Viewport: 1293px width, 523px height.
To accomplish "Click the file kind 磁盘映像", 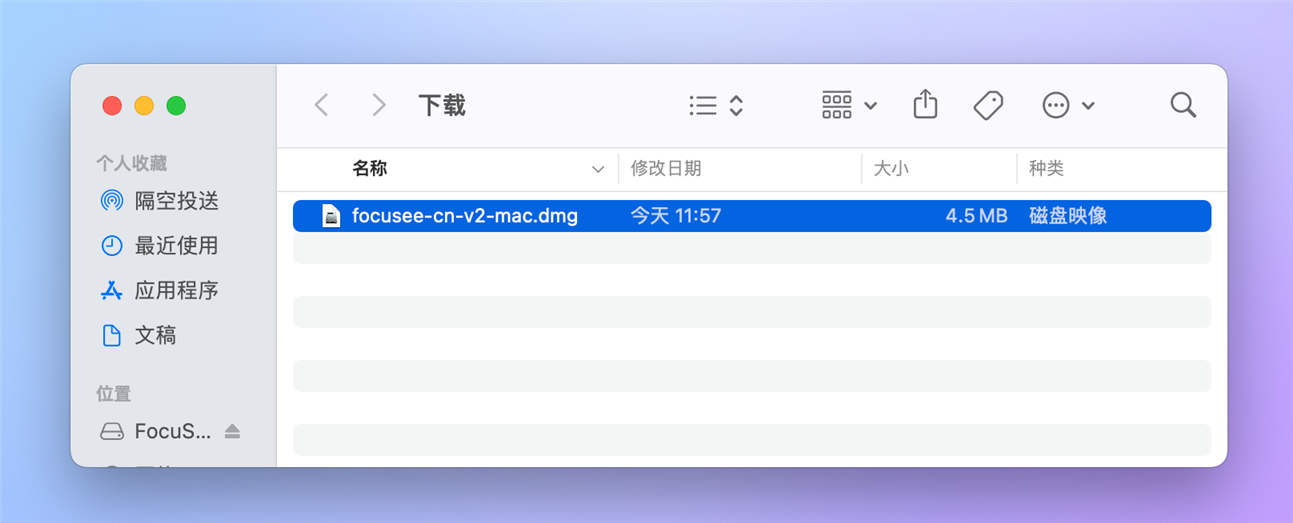I will pyautogui.click(x=1068, y=216).
